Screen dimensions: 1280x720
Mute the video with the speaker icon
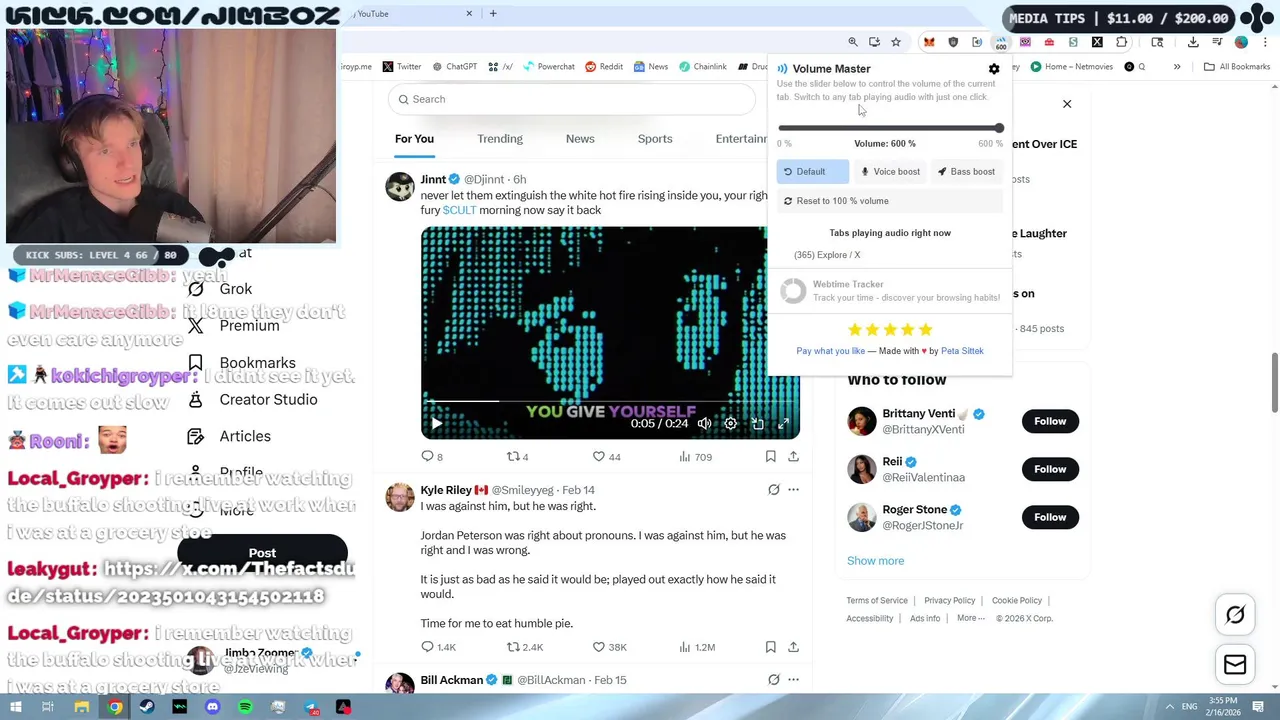coord(705,424)
